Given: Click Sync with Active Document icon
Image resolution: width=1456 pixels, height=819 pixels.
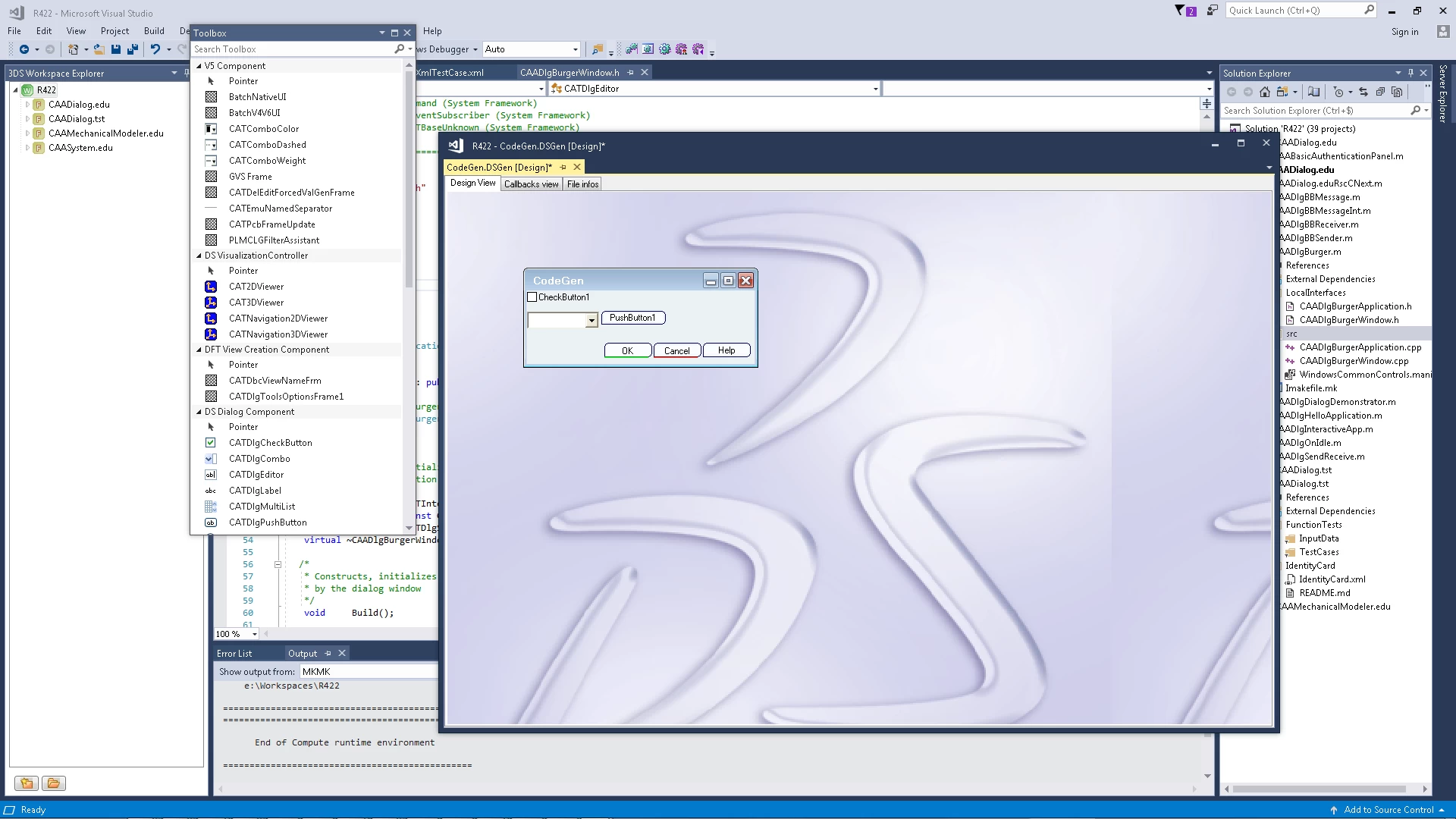Looking at the screenshot, I should pos(1363,92).
